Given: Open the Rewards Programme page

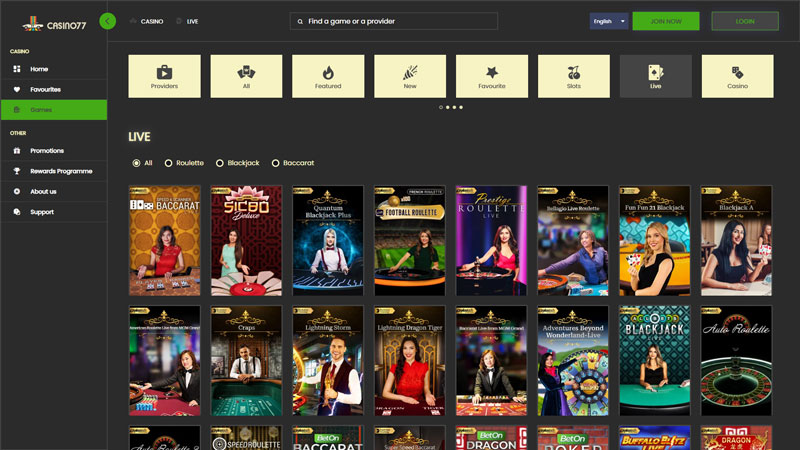Looking at the screenshot, I should pos(54,171).
